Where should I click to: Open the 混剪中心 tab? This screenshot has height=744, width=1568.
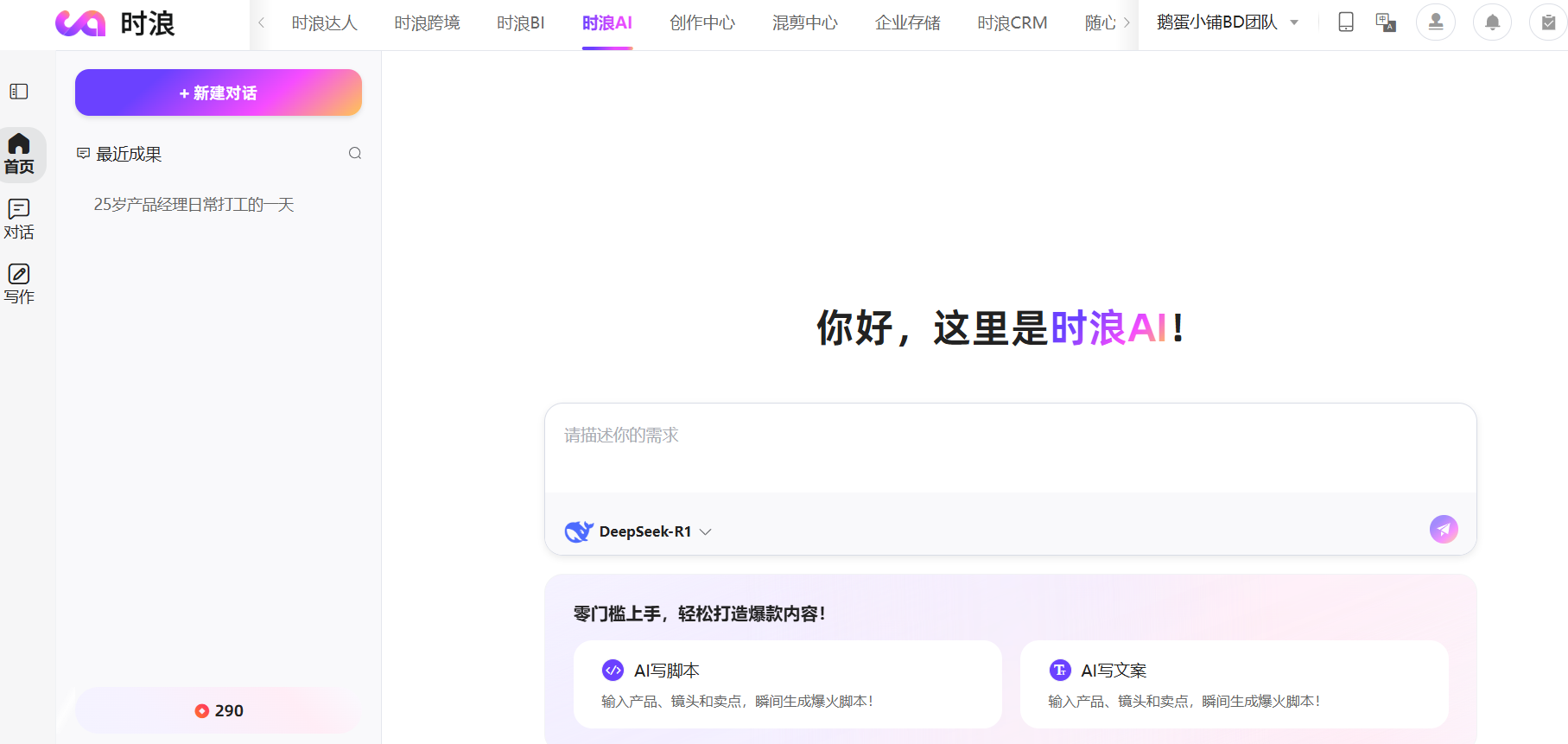(805, 23)
